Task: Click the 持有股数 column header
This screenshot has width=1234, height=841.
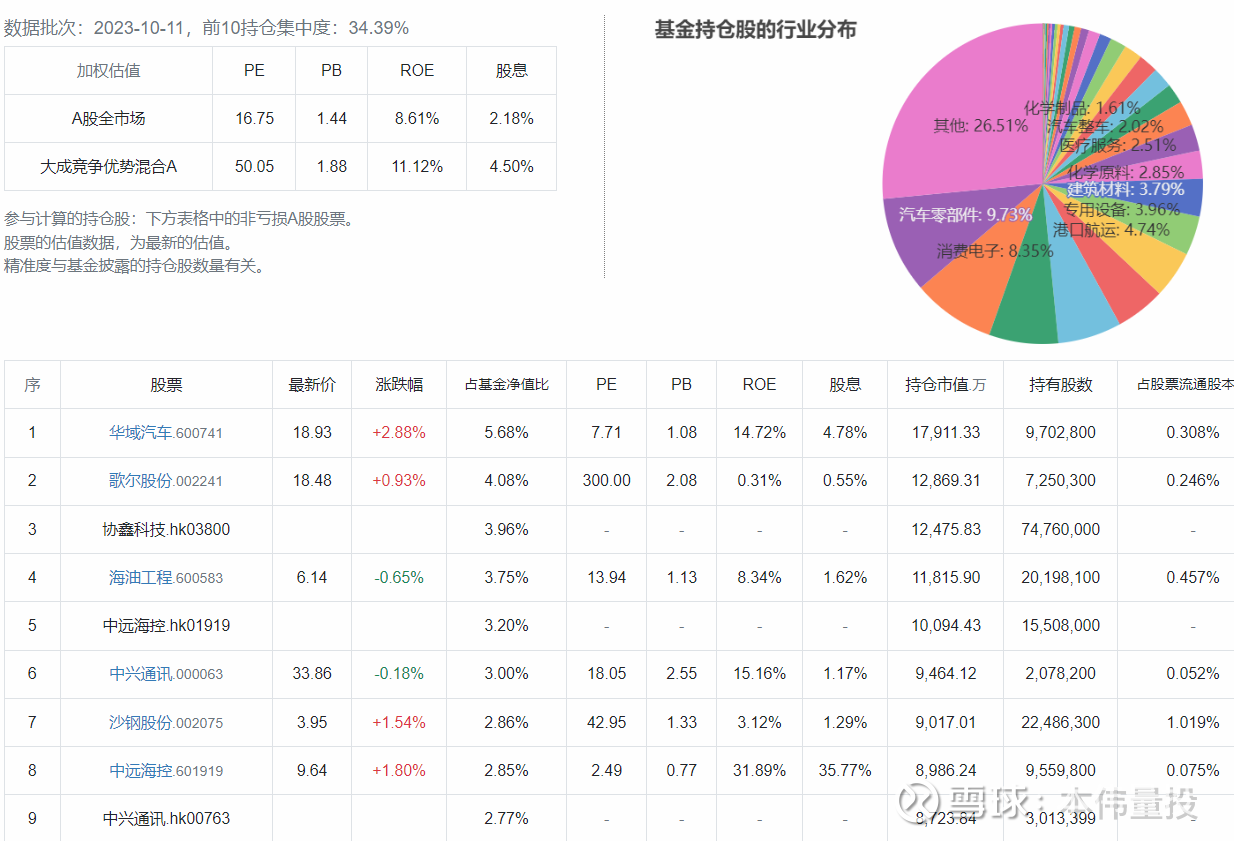Action: pos(1061,385)
